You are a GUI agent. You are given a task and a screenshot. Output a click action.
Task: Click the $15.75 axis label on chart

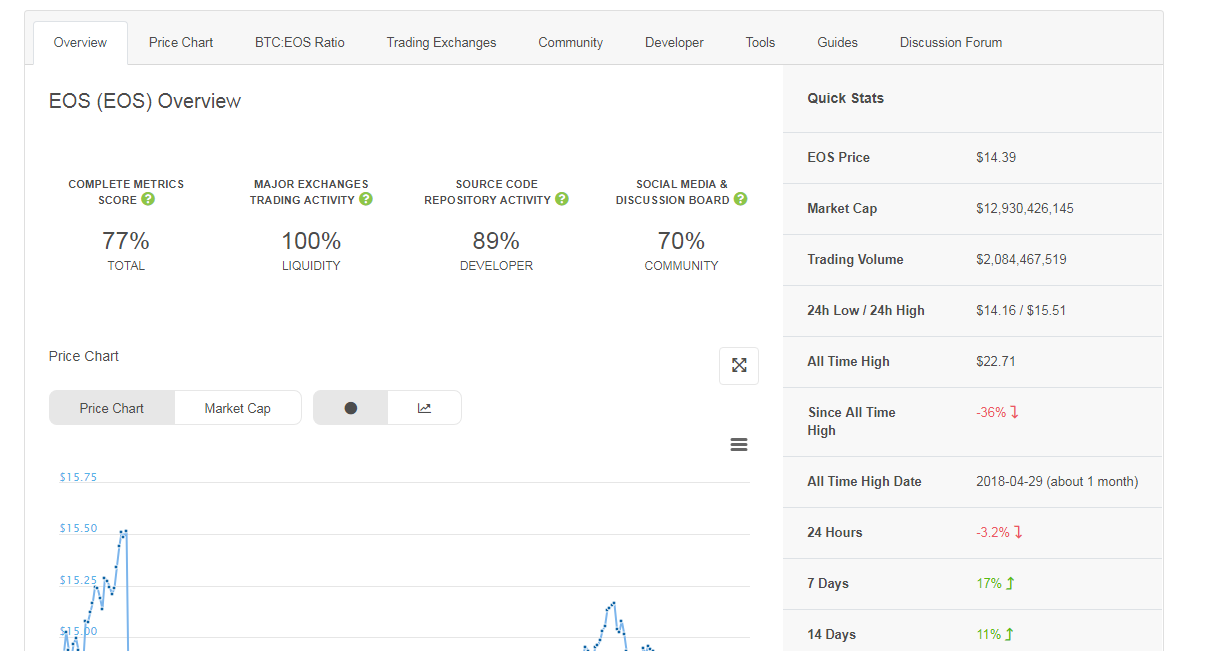coord(78,477)
